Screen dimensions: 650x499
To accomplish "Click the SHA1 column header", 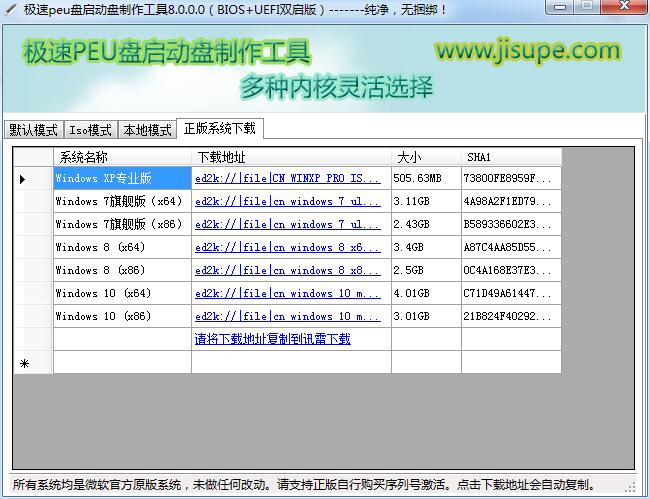I will click(512, 157).
